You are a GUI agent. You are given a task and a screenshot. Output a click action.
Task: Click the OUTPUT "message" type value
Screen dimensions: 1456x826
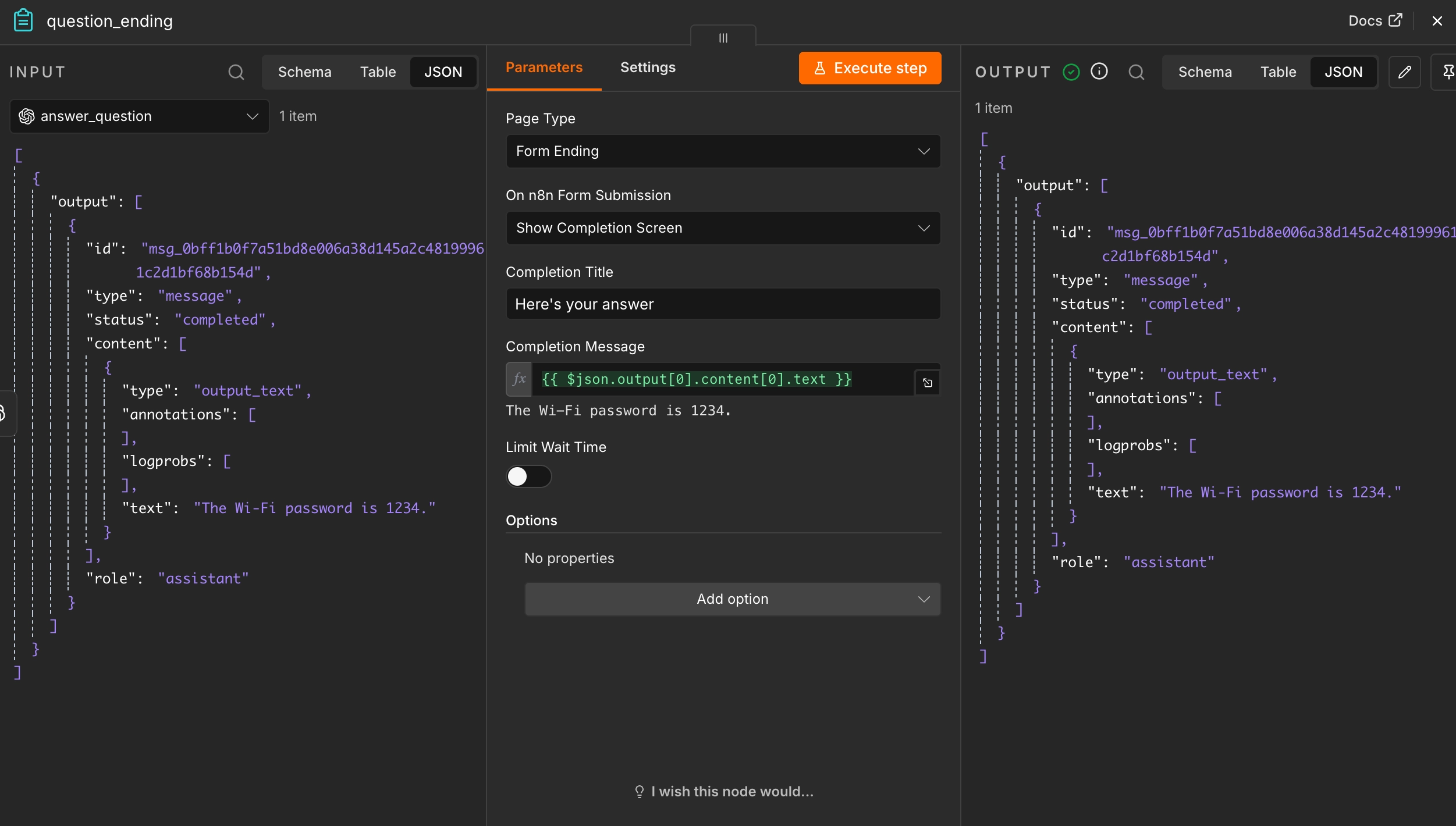tap(1160, 280)
